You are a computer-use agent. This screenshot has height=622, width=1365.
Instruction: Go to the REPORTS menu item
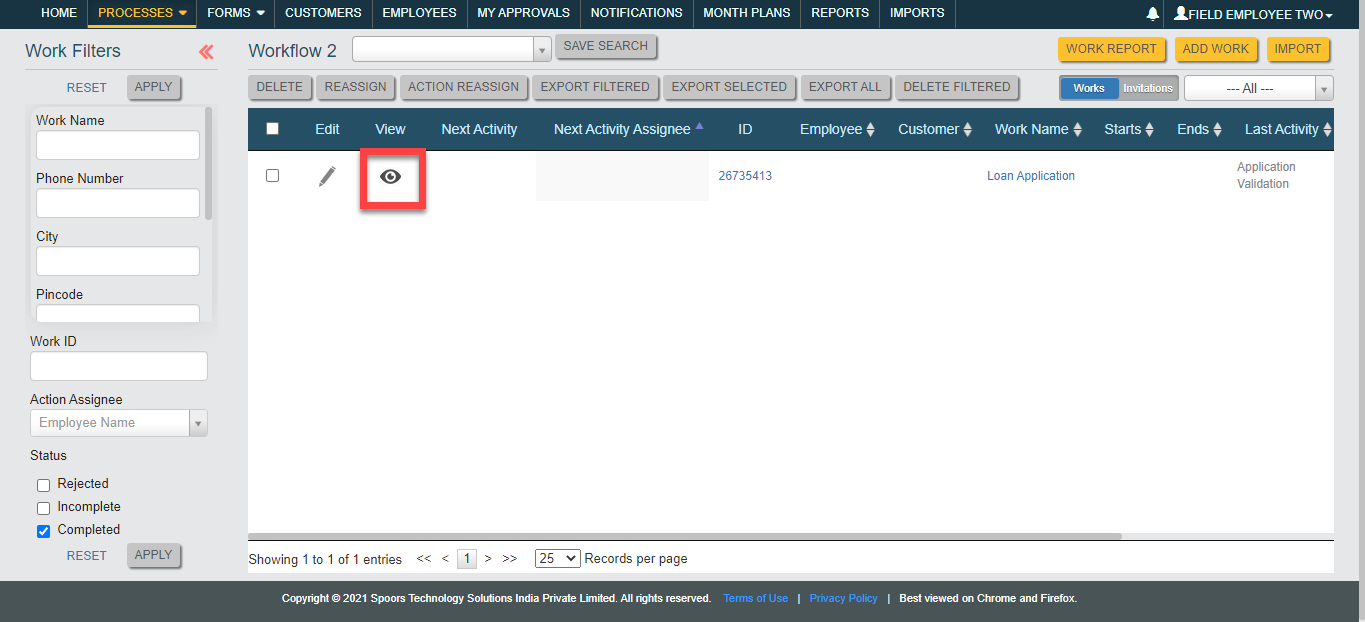click(x=840, y=13)
